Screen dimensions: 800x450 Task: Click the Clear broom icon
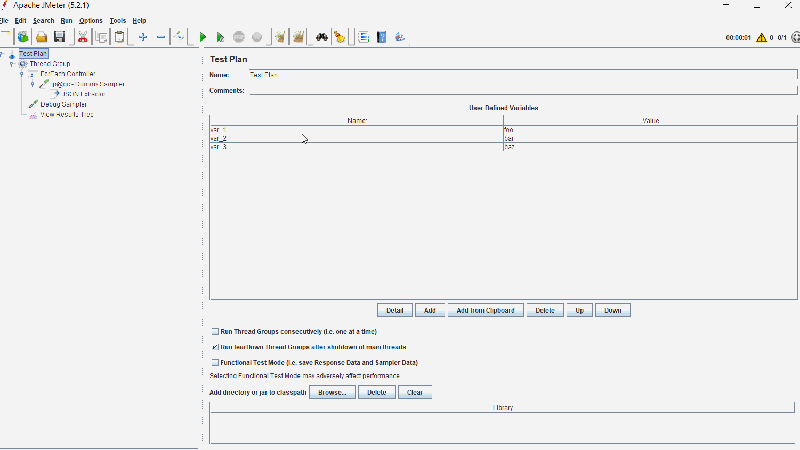tap(280, 37)
